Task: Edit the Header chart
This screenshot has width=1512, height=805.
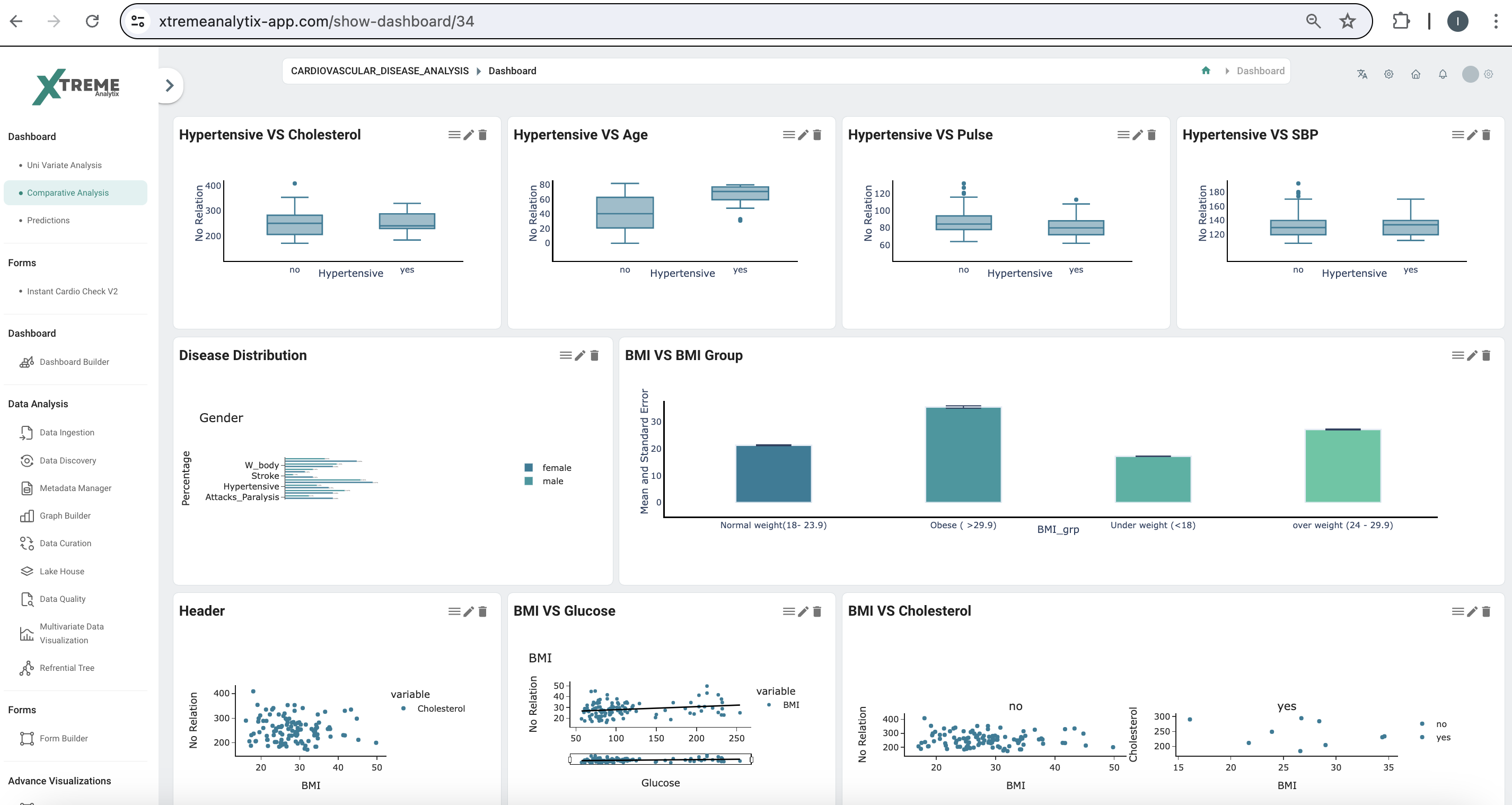Action: click(x=469, y=611)
